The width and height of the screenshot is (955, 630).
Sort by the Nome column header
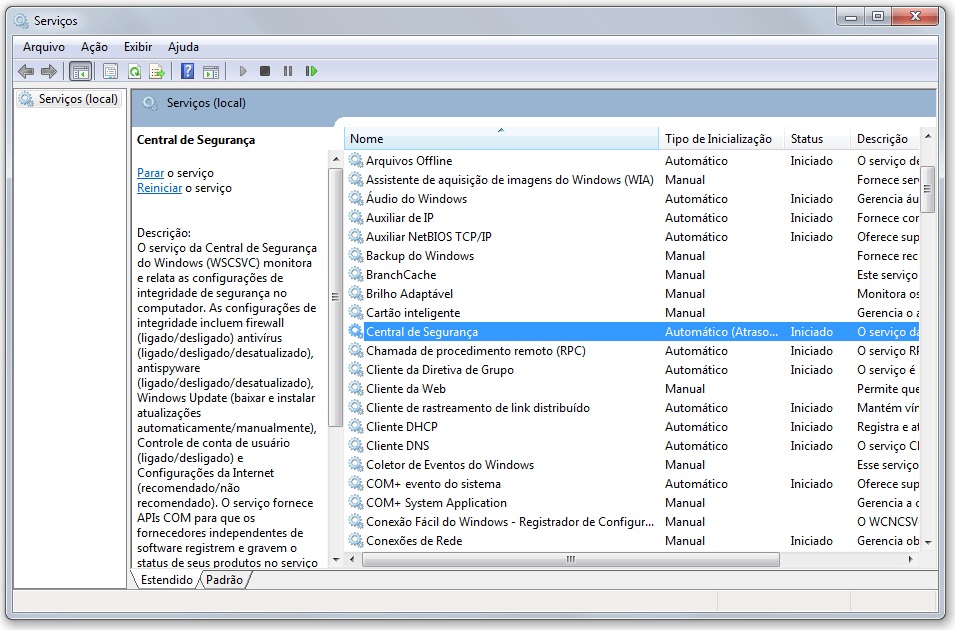tap(502, 139)
